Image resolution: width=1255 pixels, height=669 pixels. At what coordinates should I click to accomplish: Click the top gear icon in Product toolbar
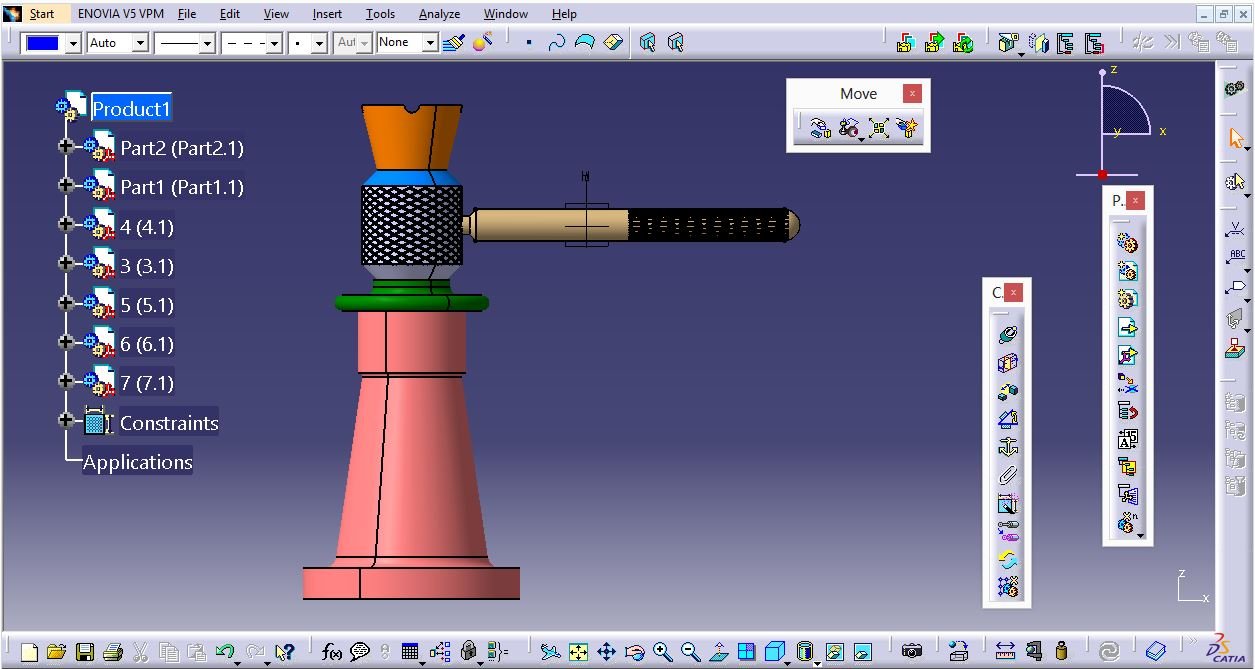pyautogui.click(x=1127, y=243)
